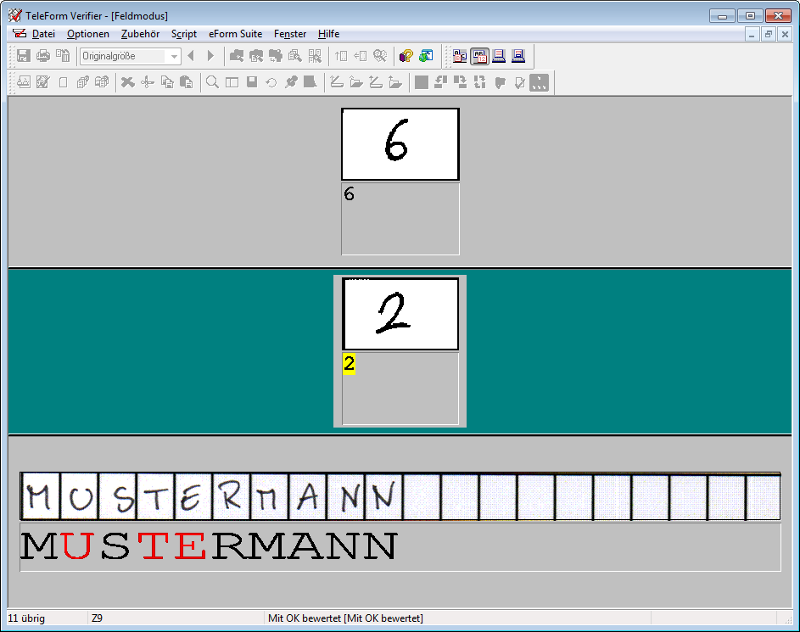800x632 pixels.
Task: Toggle the pressed mode button showing red 12
Action: (x=480, y=56)
